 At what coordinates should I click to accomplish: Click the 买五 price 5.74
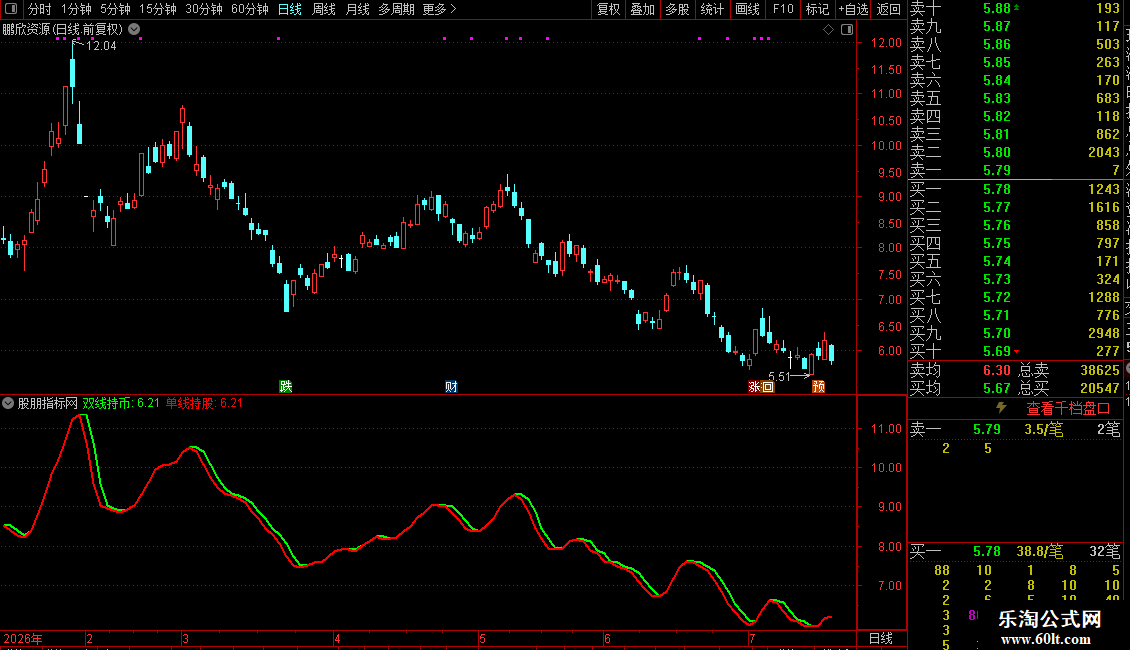(x=997, y=261)
